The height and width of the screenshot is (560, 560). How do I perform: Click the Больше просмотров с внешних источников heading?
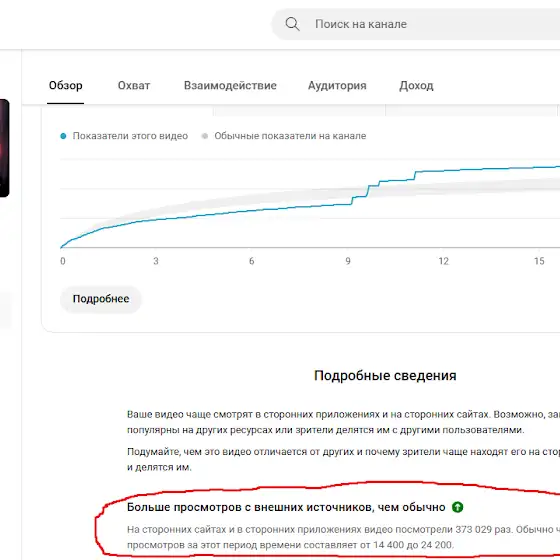(286, 507)
